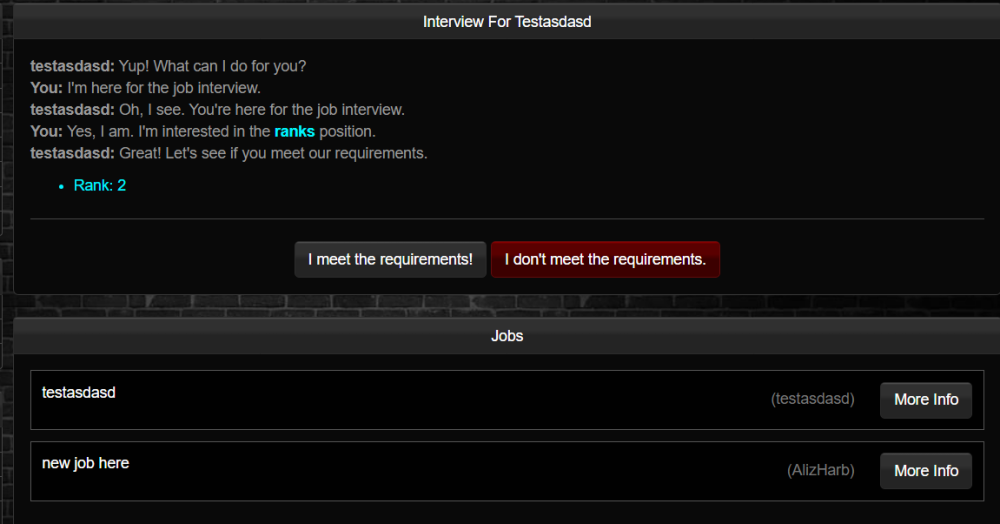1000x524 pixels.
Task: Click the 'I meet the requirements!' button
Action: (x=390, y=259)
